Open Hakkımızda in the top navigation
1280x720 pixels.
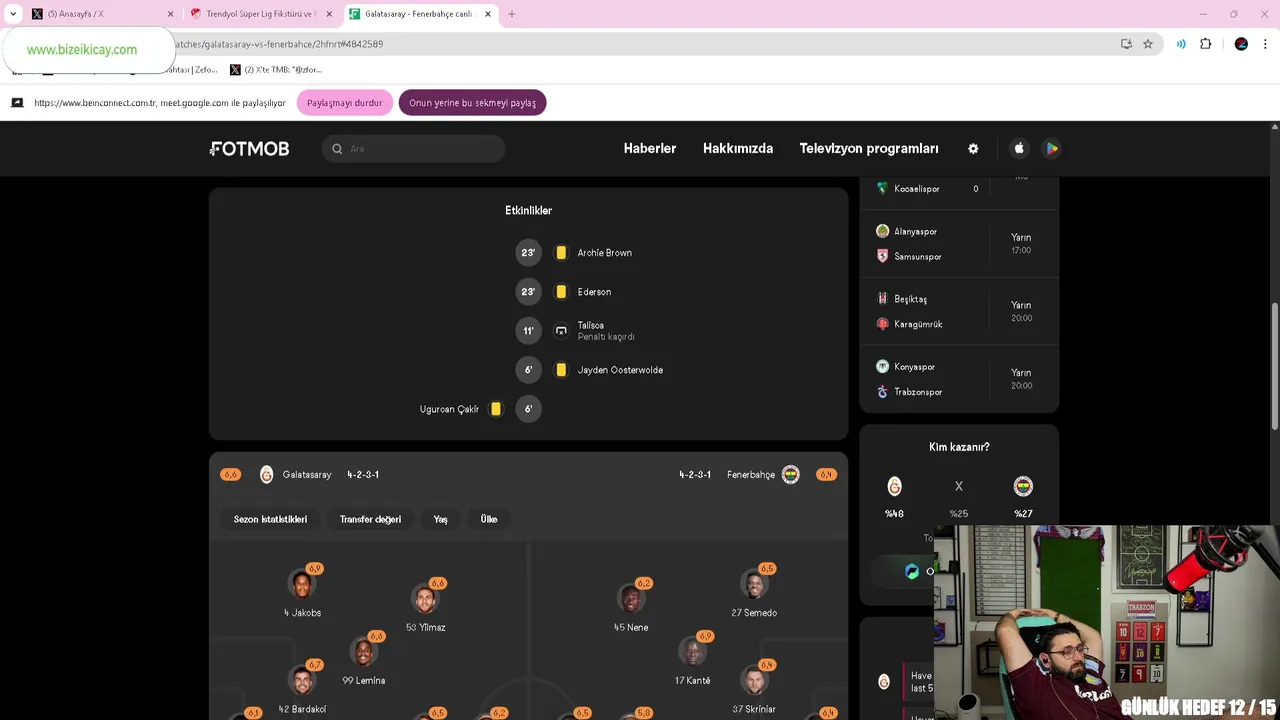(x=738, y=148)
